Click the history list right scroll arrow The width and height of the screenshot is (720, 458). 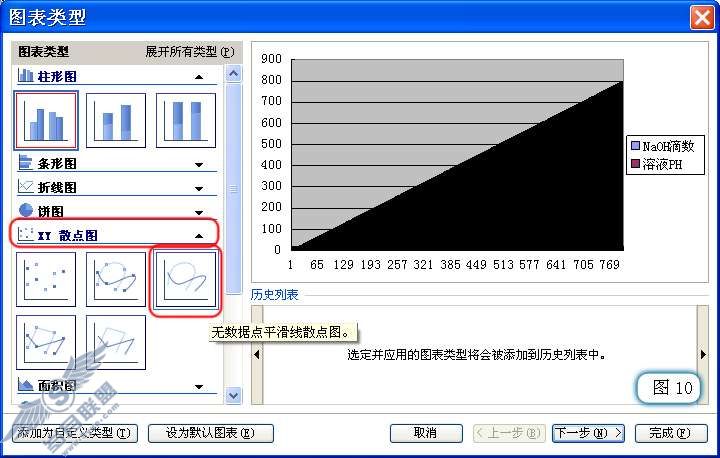coord(703,354)
